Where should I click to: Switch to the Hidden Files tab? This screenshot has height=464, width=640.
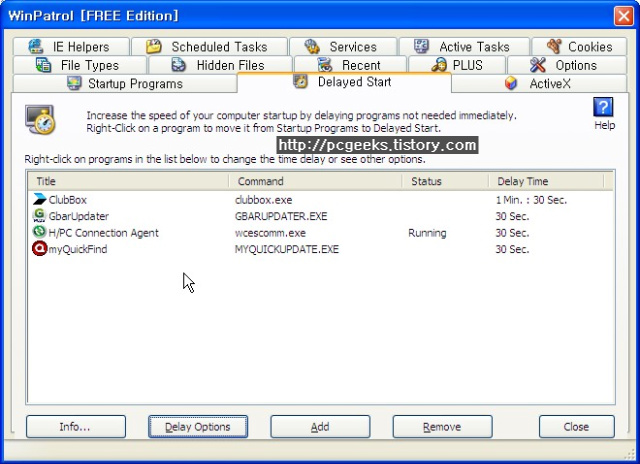pos(220,65)
